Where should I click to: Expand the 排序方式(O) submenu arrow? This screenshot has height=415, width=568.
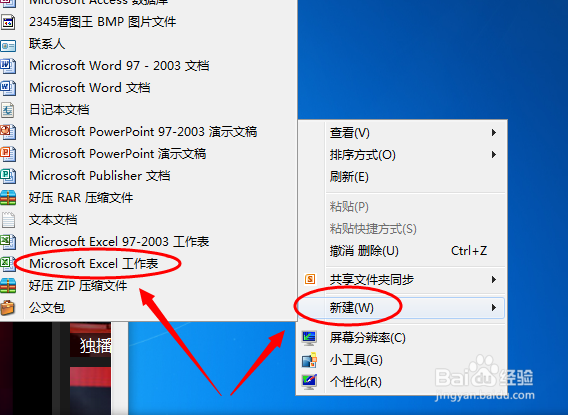tap(493, 155)
